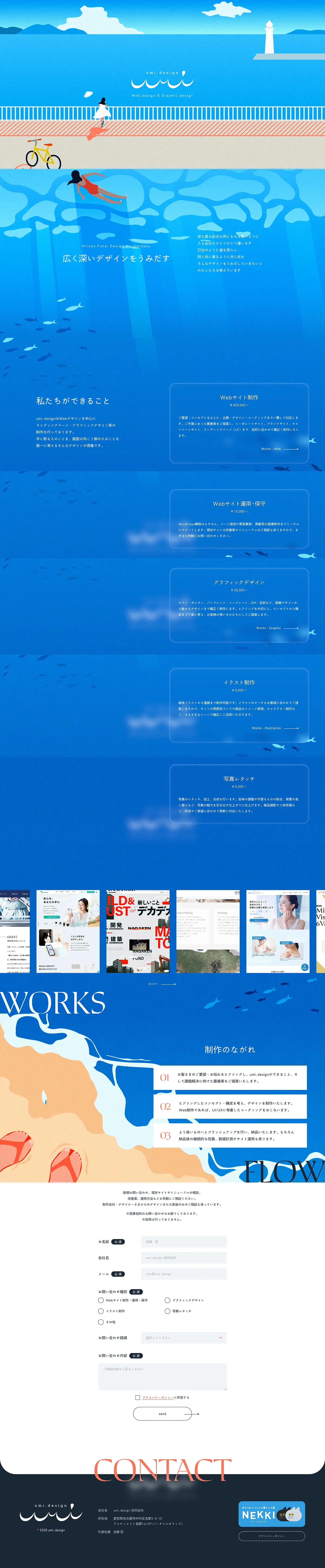
Task: Open the Works - Graphic link
Action: pyautogui.click(x=278, y=628)
